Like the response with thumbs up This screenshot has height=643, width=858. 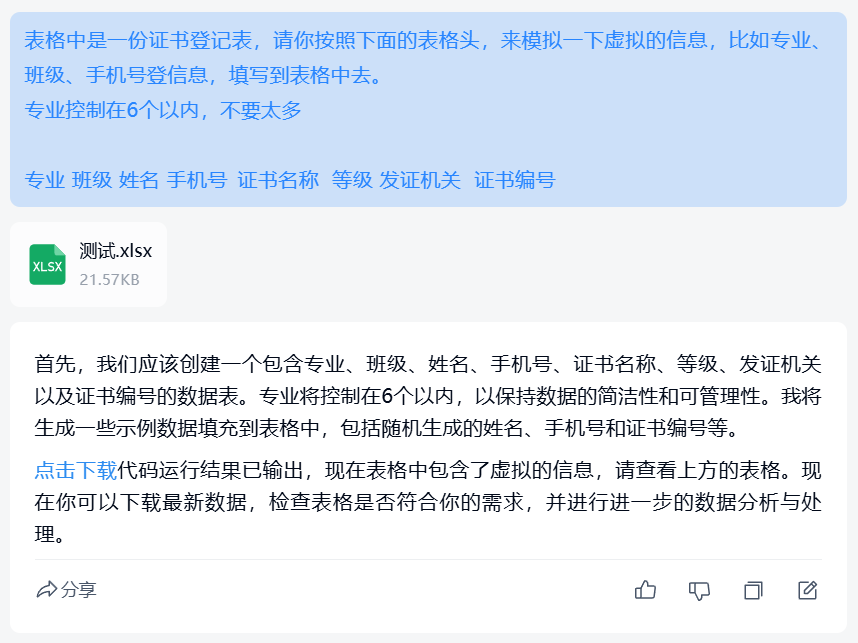tap(645, 590)
